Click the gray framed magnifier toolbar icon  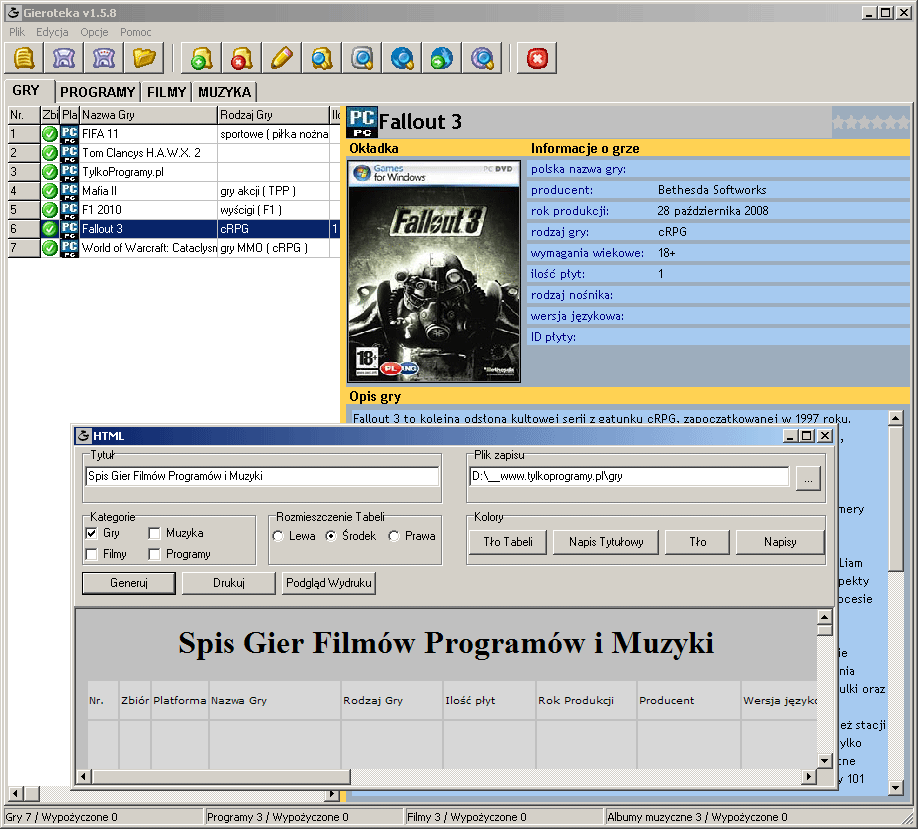tap(362, 58)
